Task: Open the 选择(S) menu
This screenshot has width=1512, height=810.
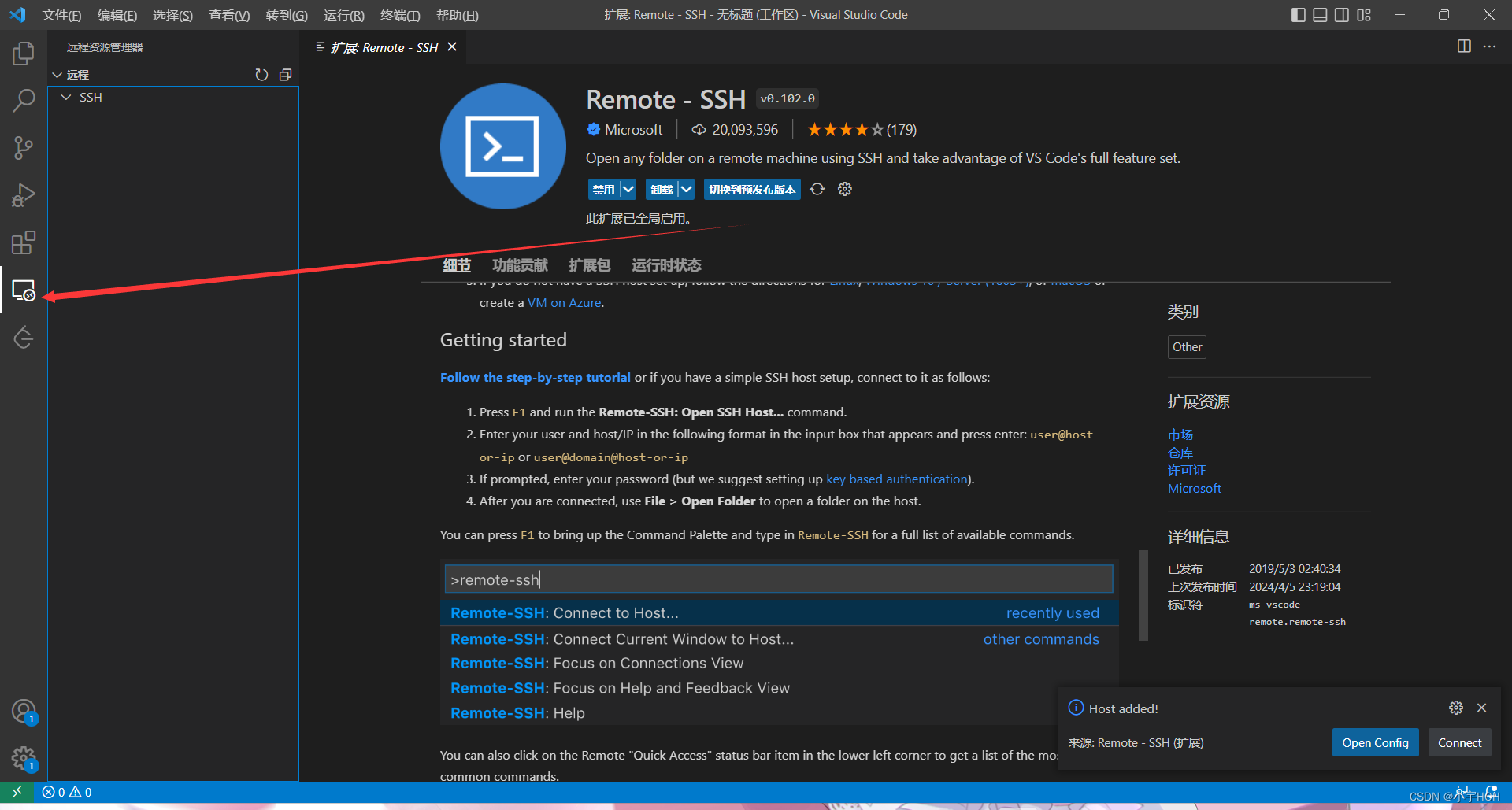Action: (x=172, y=15)
